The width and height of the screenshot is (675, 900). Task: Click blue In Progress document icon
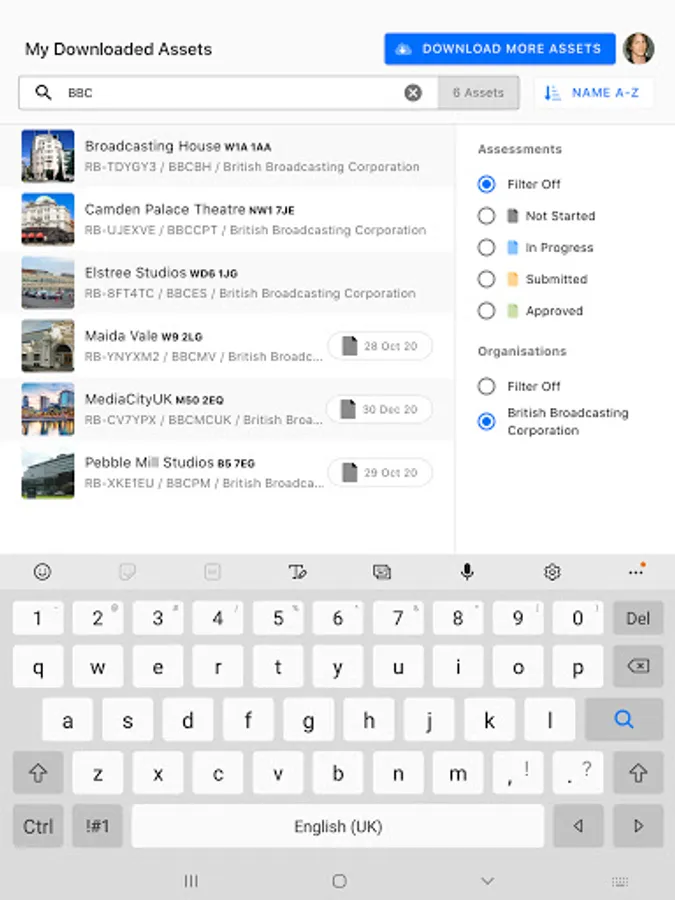click(x=513, y=247)
